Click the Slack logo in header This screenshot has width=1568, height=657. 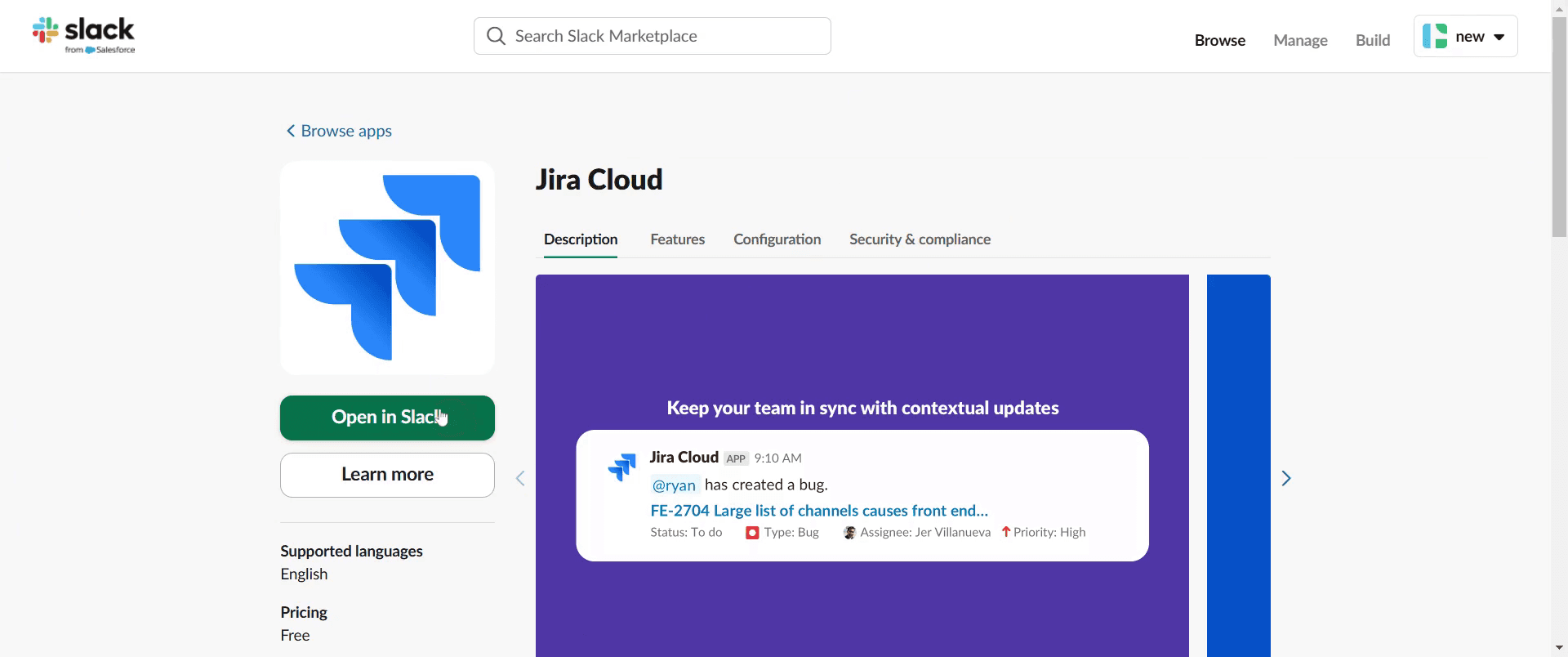[x=83, y=36]
